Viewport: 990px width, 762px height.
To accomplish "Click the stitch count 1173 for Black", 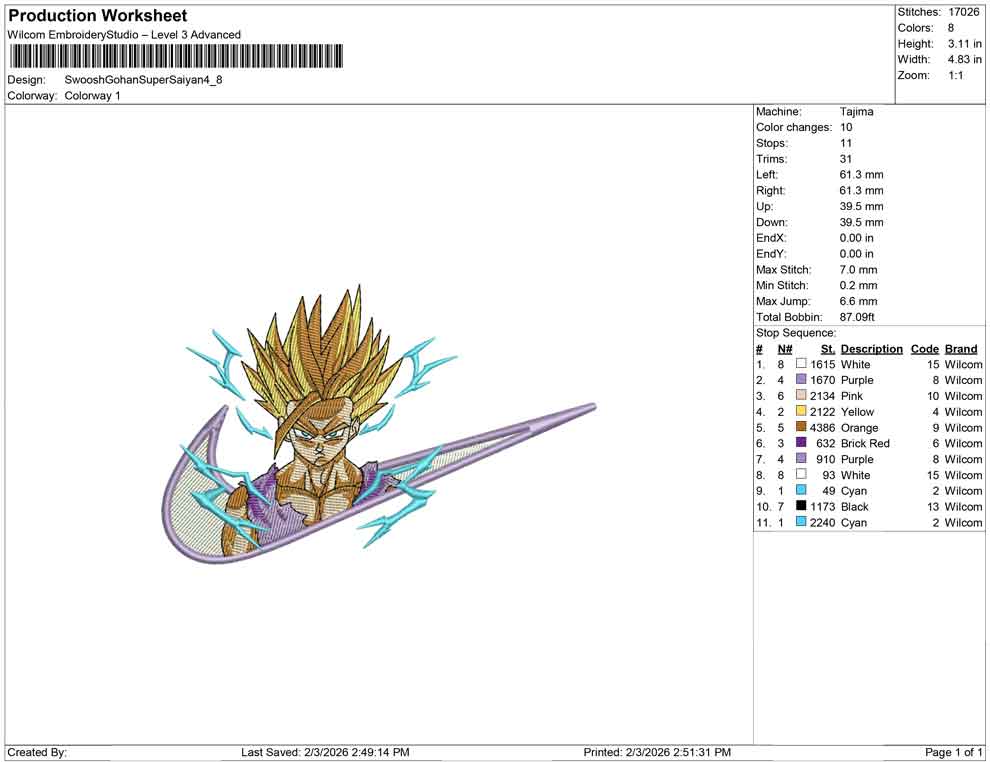I will click(x=822, y=506).
